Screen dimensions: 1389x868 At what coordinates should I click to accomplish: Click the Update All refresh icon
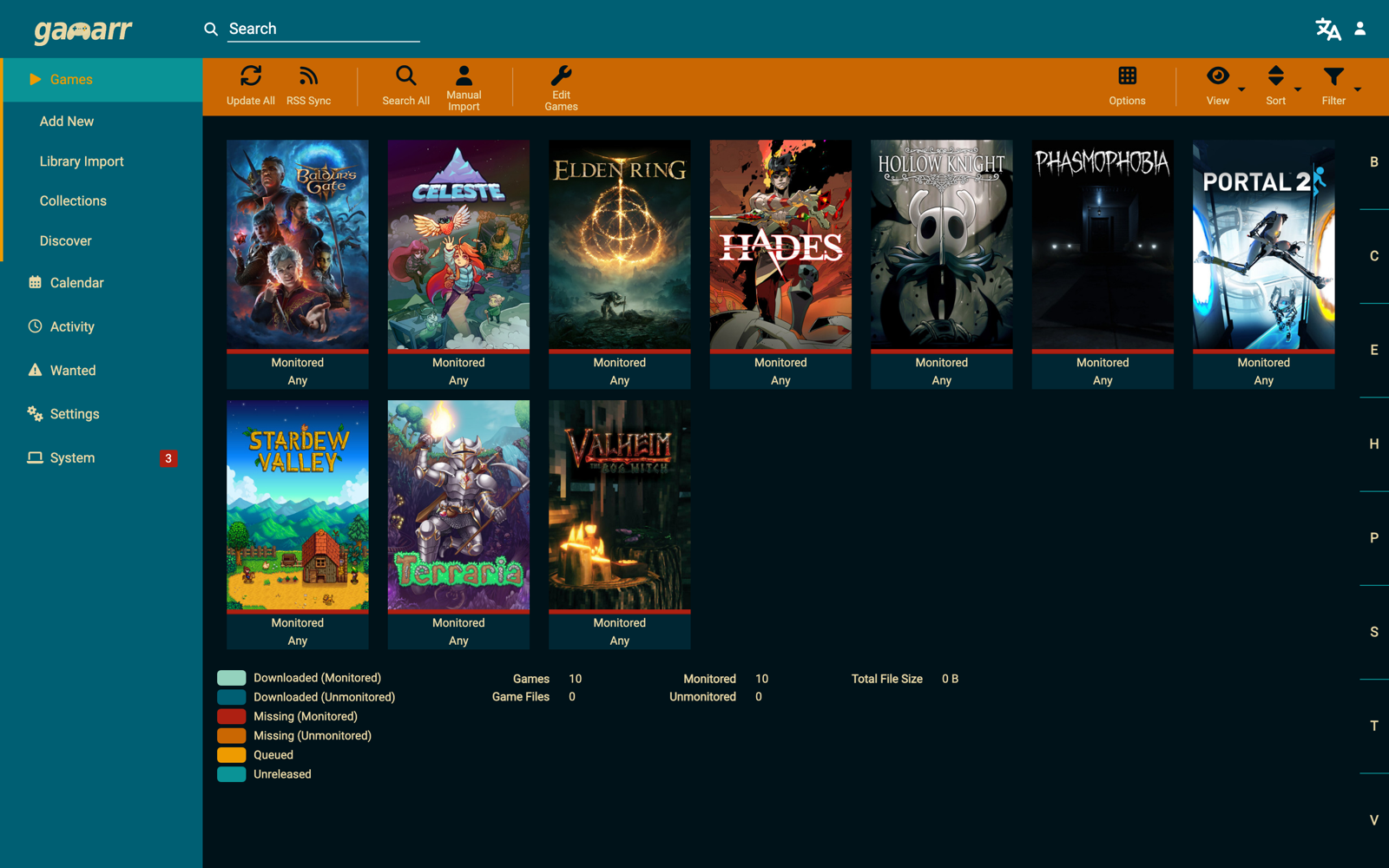(251, 76)
